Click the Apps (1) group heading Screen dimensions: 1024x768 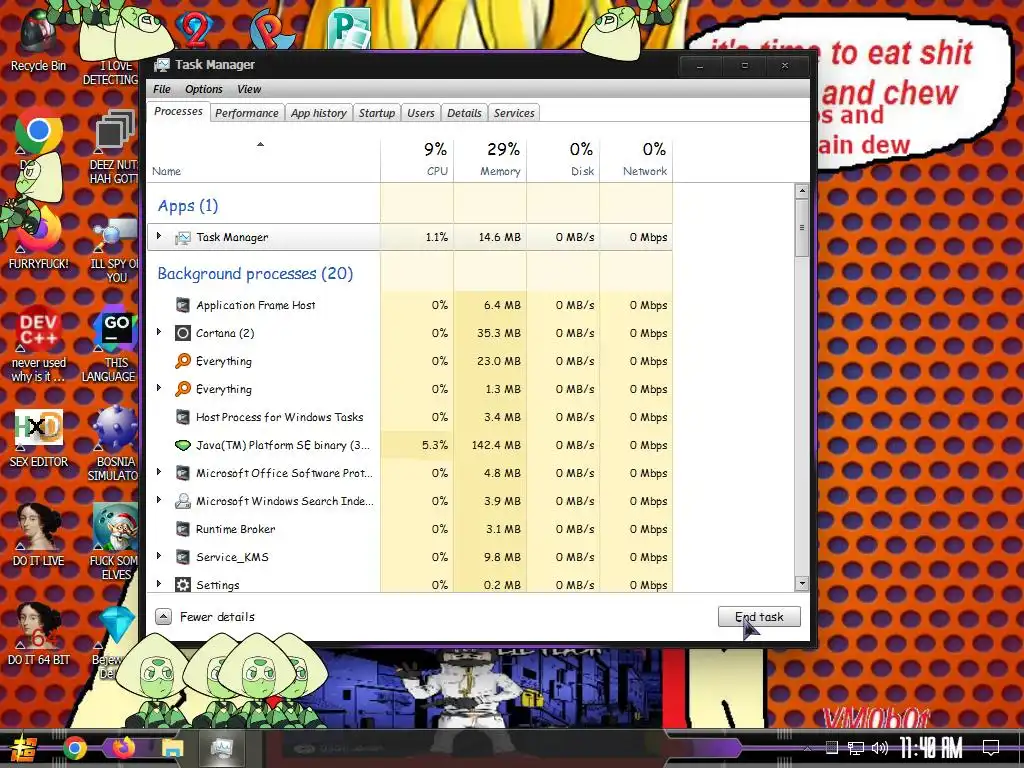(188, 206)
